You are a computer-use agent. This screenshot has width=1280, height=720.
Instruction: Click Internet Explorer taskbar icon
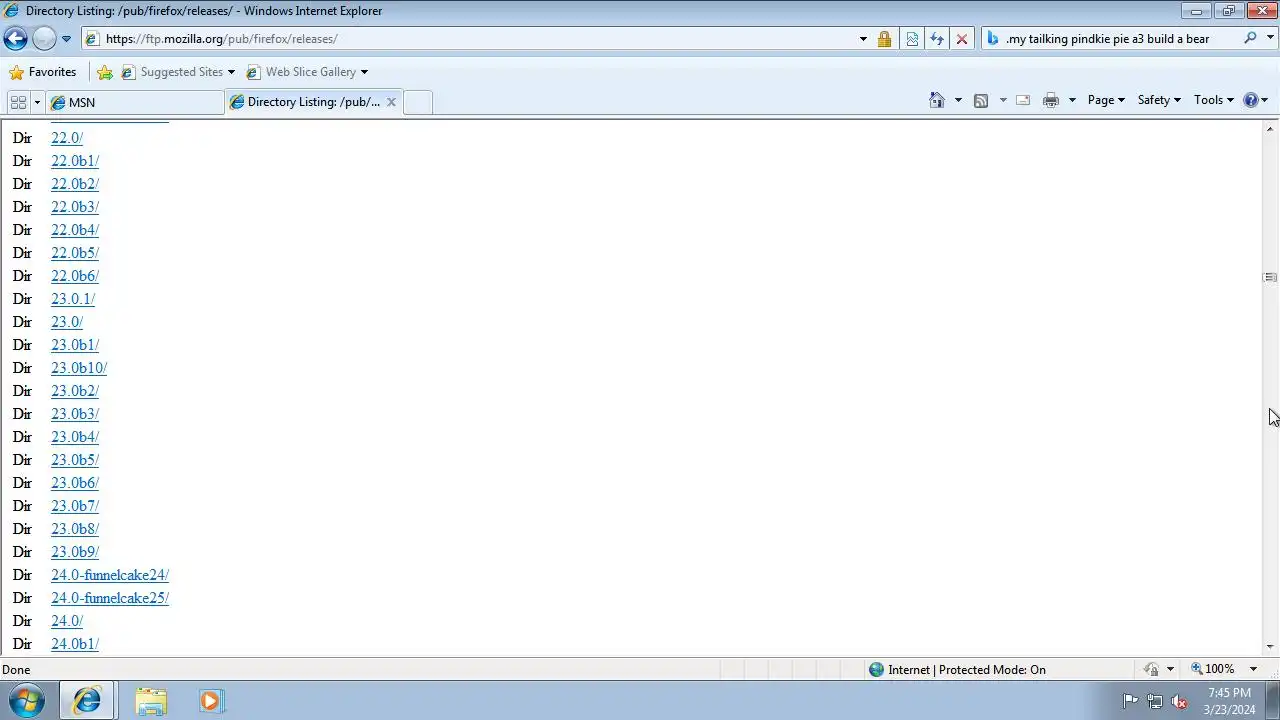[87, 701]
